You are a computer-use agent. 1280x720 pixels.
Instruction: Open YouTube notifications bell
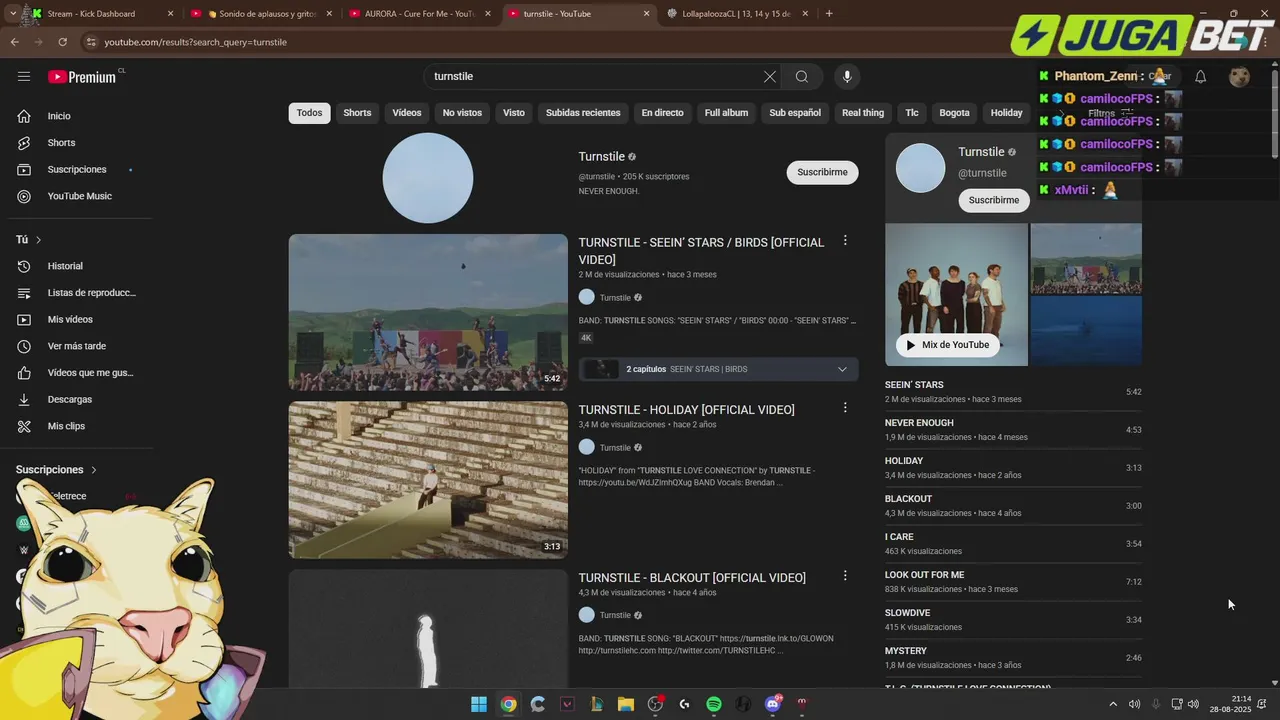click(x=1201, y=77)
